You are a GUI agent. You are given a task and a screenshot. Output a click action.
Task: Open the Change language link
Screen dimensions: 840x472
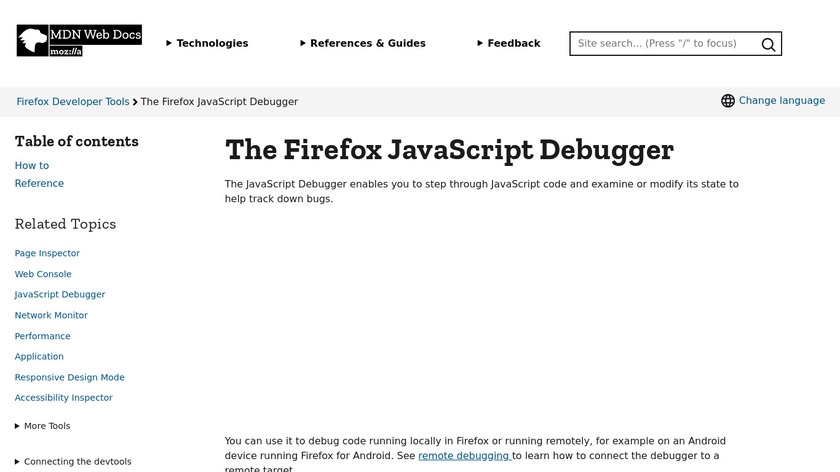[782, 101]
